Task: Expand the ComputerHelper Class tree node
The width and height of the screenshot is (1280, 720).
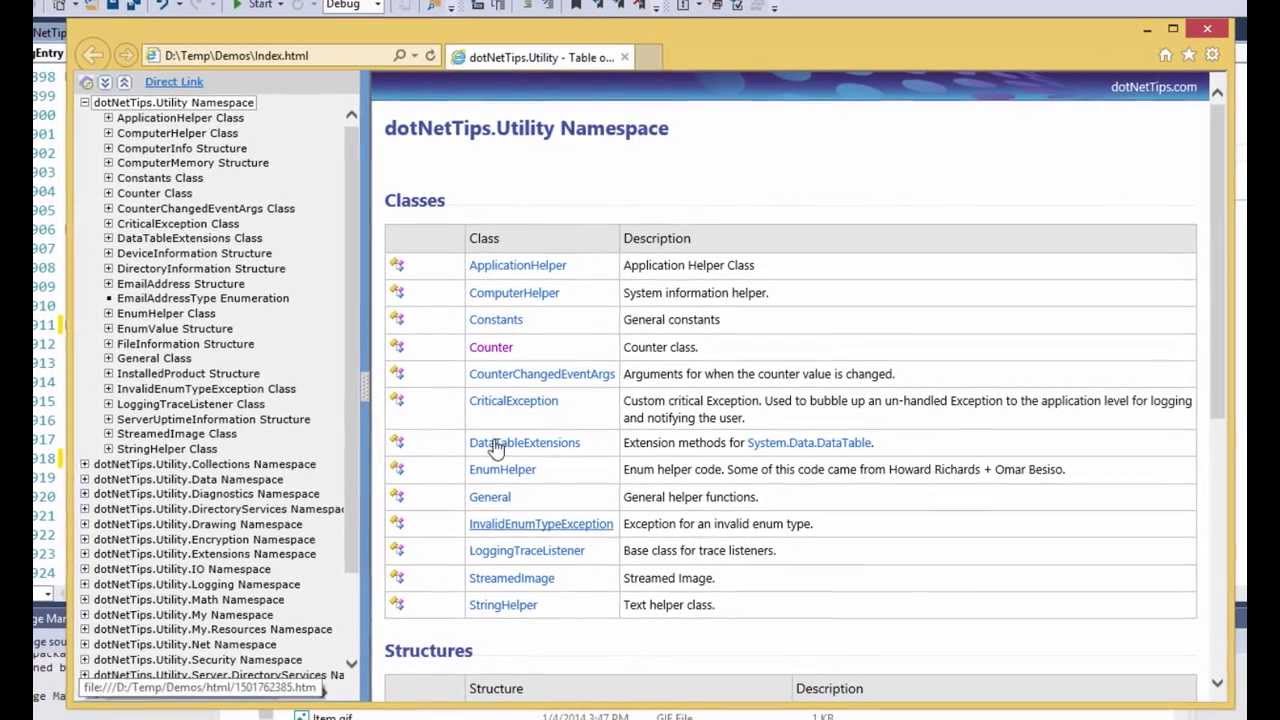Action: tap(108, 133)
